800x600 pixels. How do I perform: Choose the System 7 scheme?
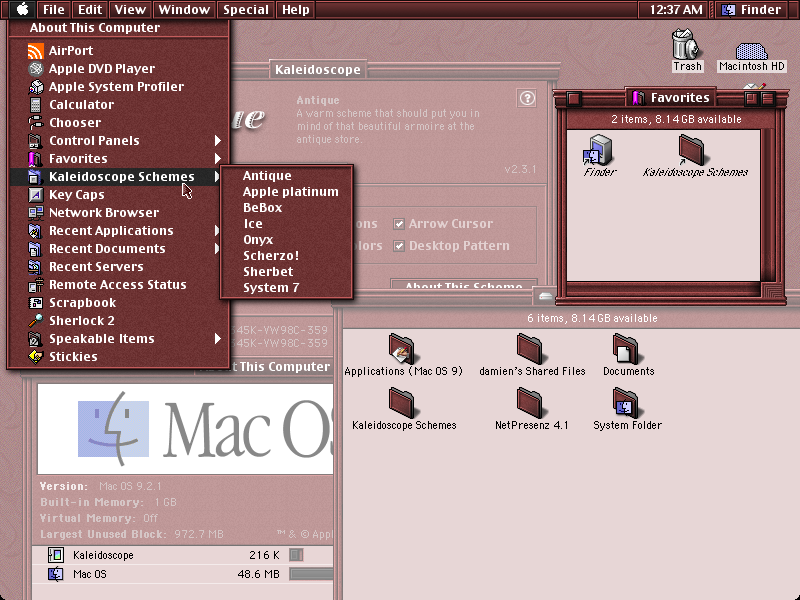[x=286, y=288]
